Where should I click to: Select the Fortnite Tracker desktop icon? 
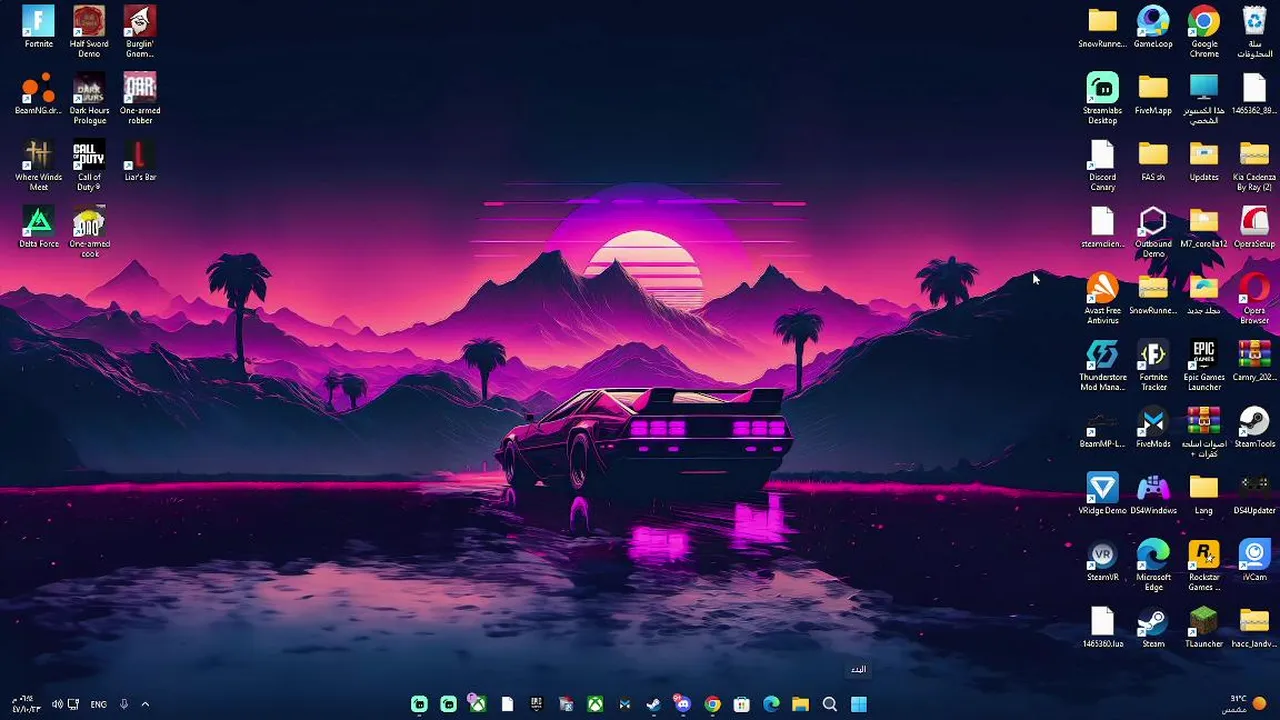click(x=1153, y=365)
